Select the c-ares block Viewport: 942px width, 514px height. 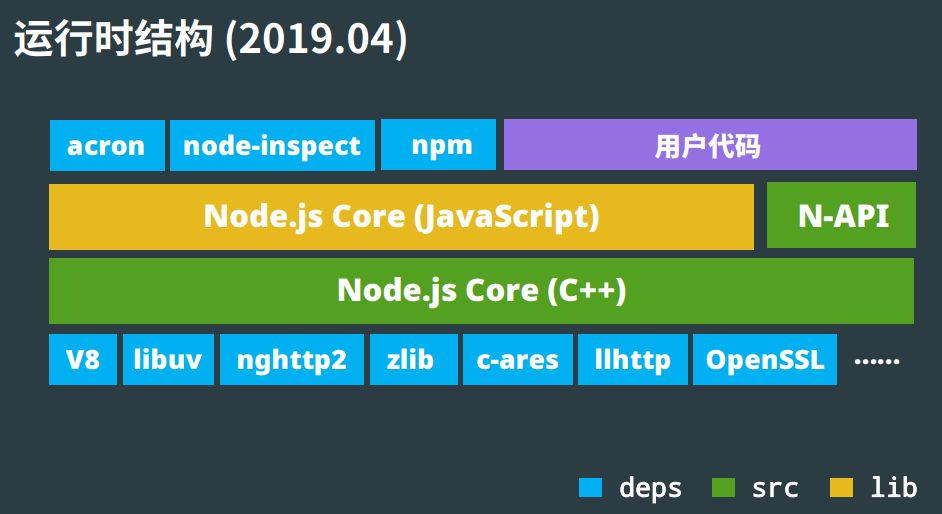(517, 360)
